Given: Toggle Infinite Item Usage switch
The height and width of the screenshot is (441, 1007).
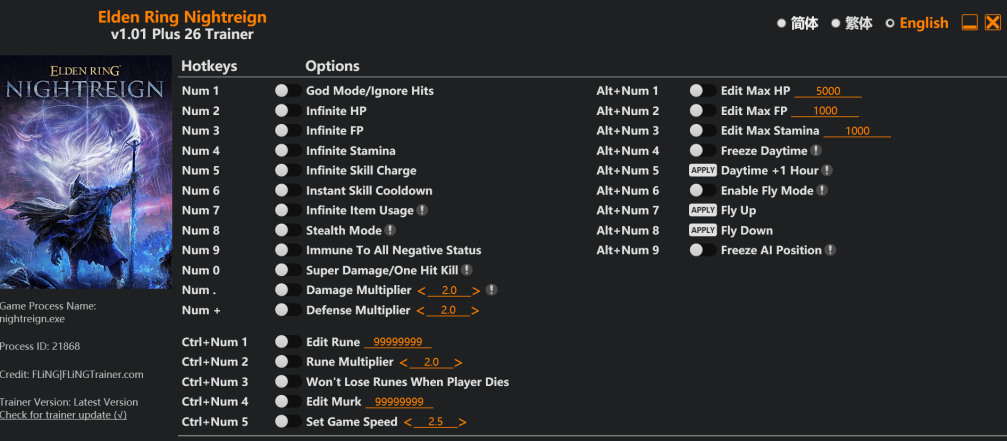Looking at the screenshot, I should (x=288, y=210).
